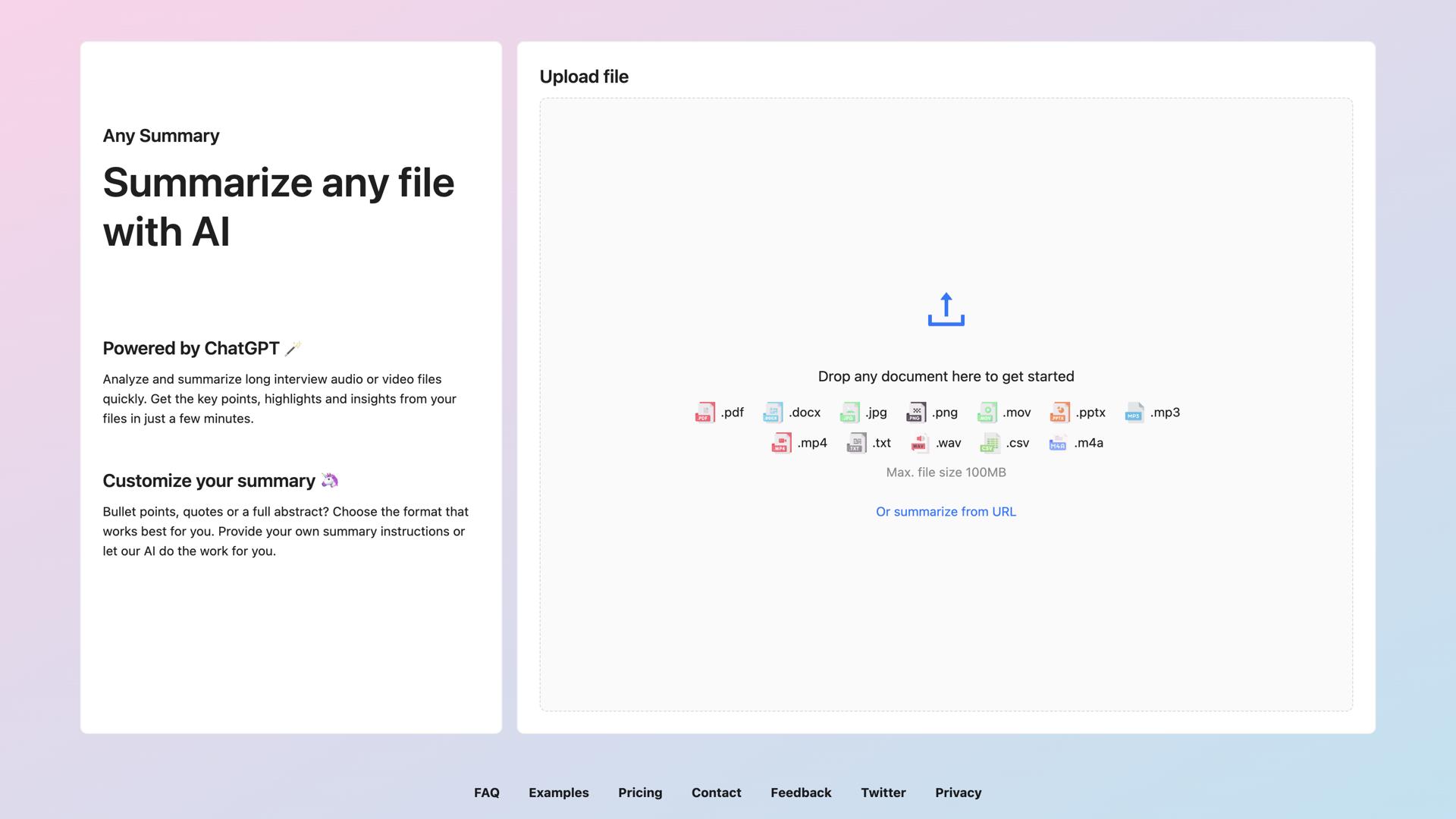Open the Pricing footer link
Viewport: 1456px width, 819px height.
[640, 792]
